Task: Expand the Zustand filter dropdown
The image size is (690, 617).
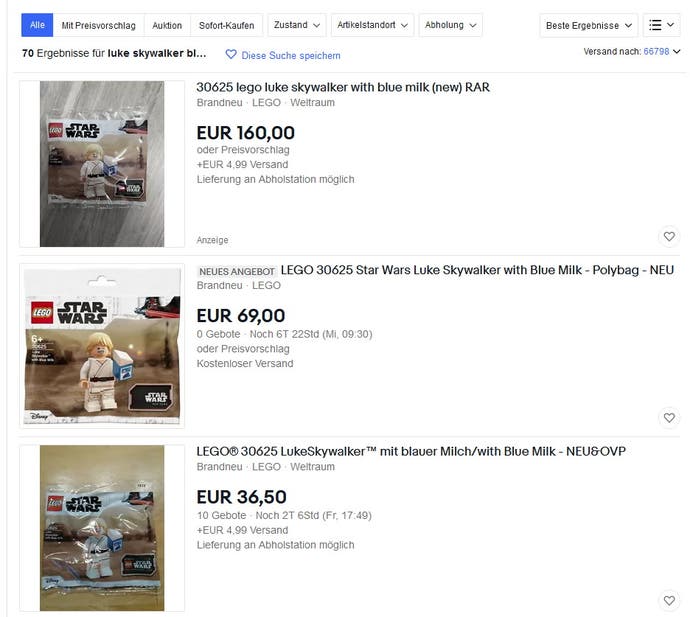Action: [297, 25]
